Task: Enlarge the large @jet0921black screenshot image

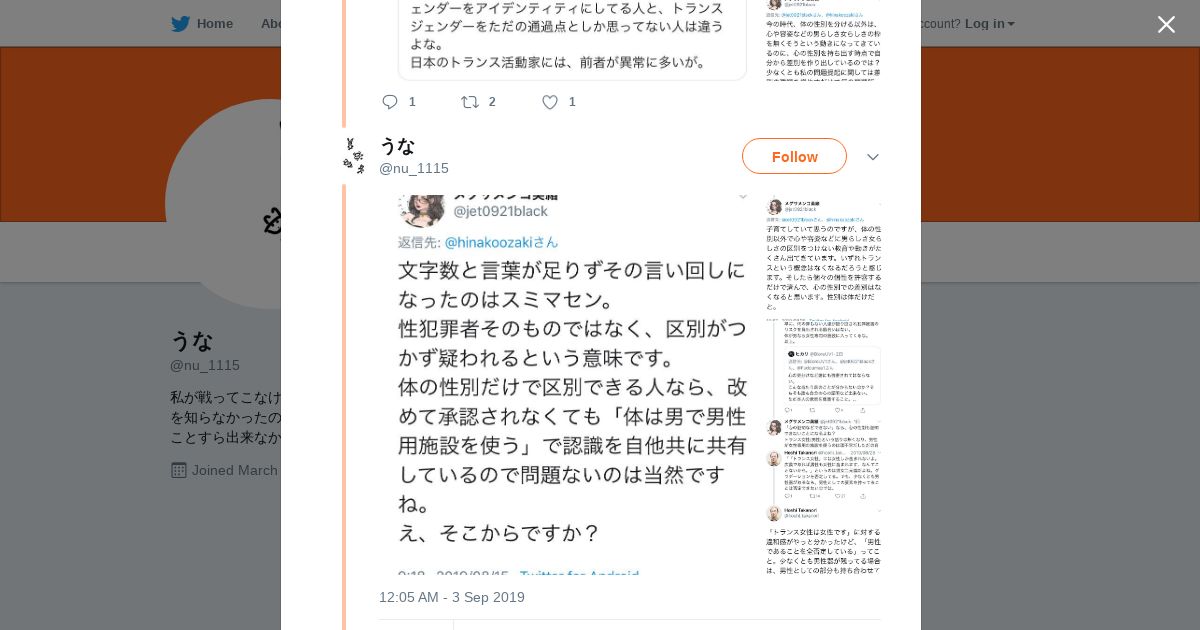Action: (x=570, y=382)
